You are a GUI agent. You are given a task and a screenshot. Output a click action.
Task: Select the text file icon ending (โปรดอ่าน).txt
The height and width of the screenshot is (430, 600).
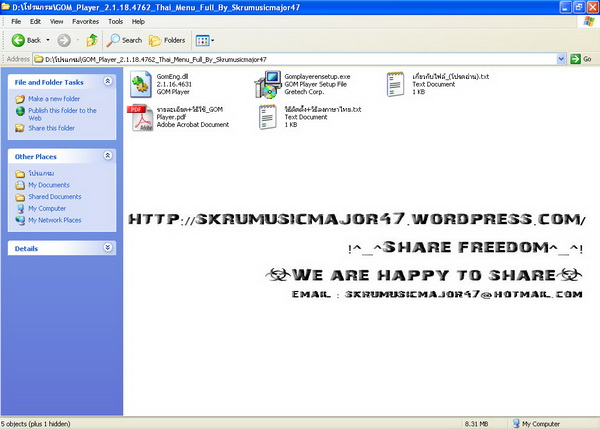point(395,84)
